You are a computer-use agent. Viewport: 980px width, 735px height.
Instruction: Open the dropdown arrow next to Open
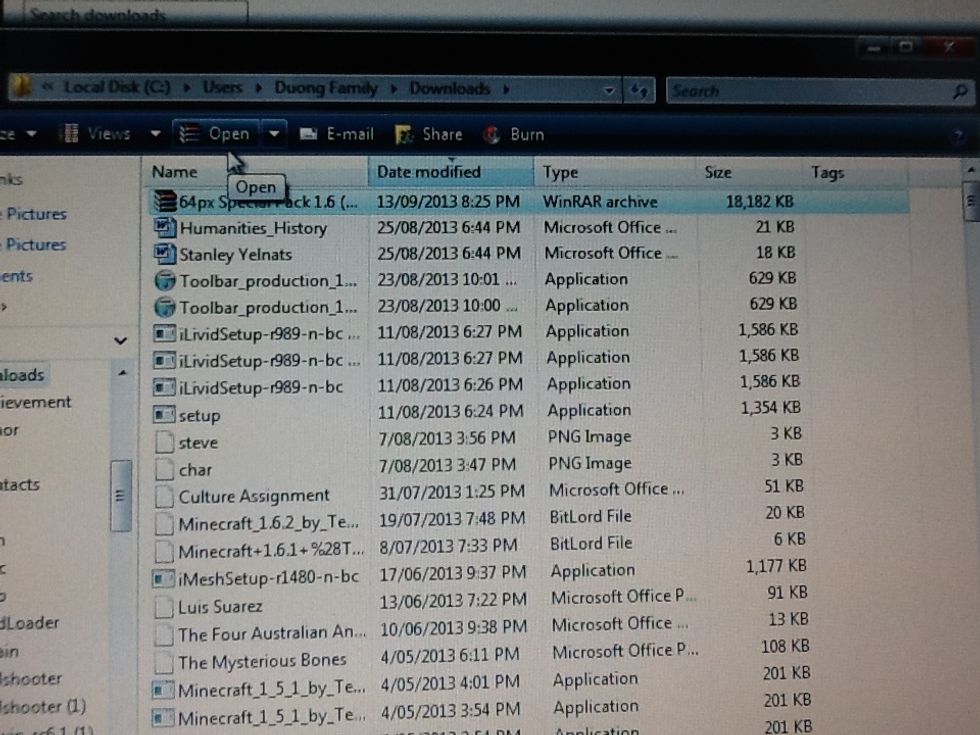coord(274,133)
